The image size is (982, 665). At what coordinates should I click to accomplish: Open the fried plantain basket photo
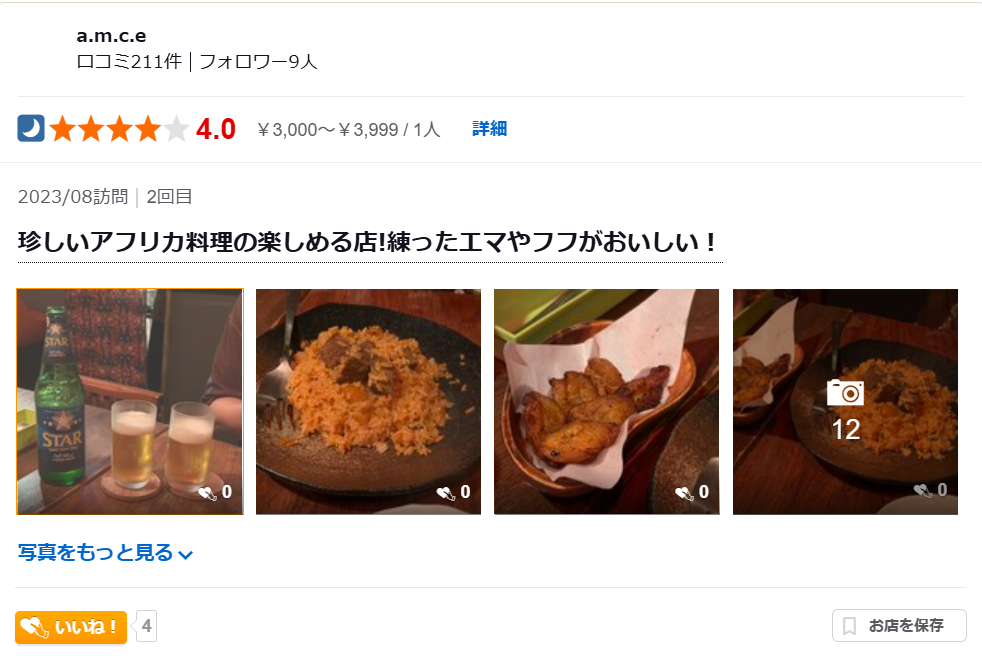pos(606,401)
